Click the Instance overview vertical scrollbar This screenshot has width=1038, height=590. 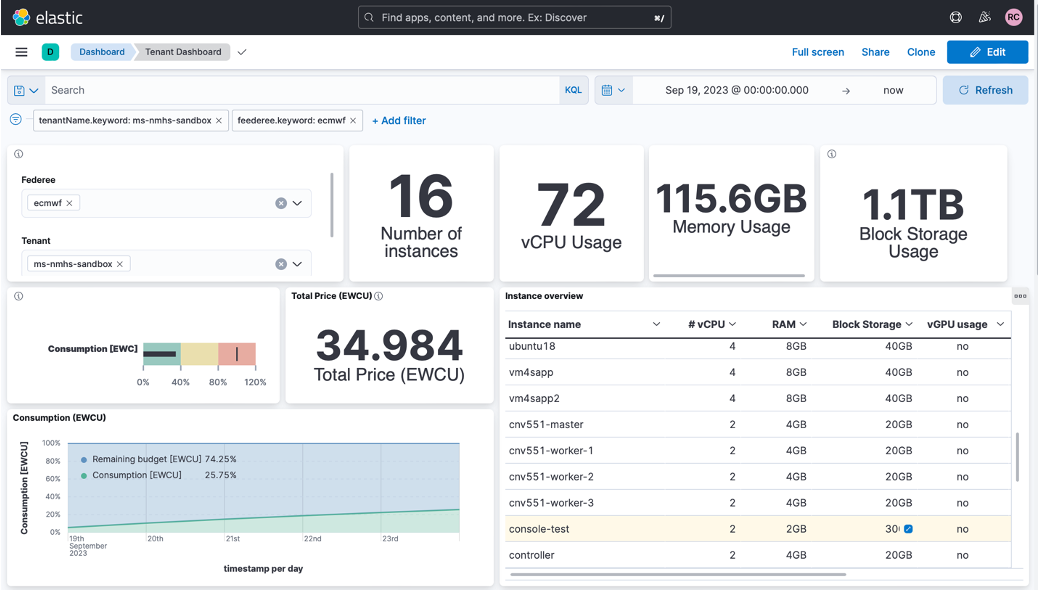(1017, 458)
